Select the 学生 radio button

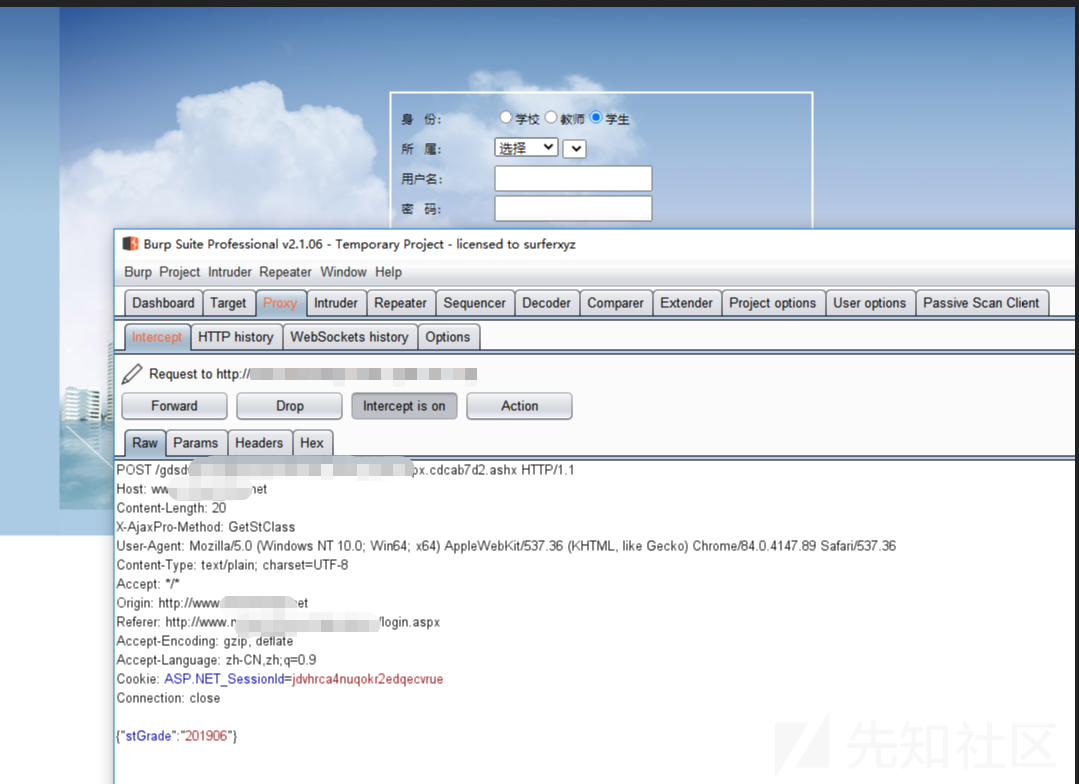tap(596, 117)
